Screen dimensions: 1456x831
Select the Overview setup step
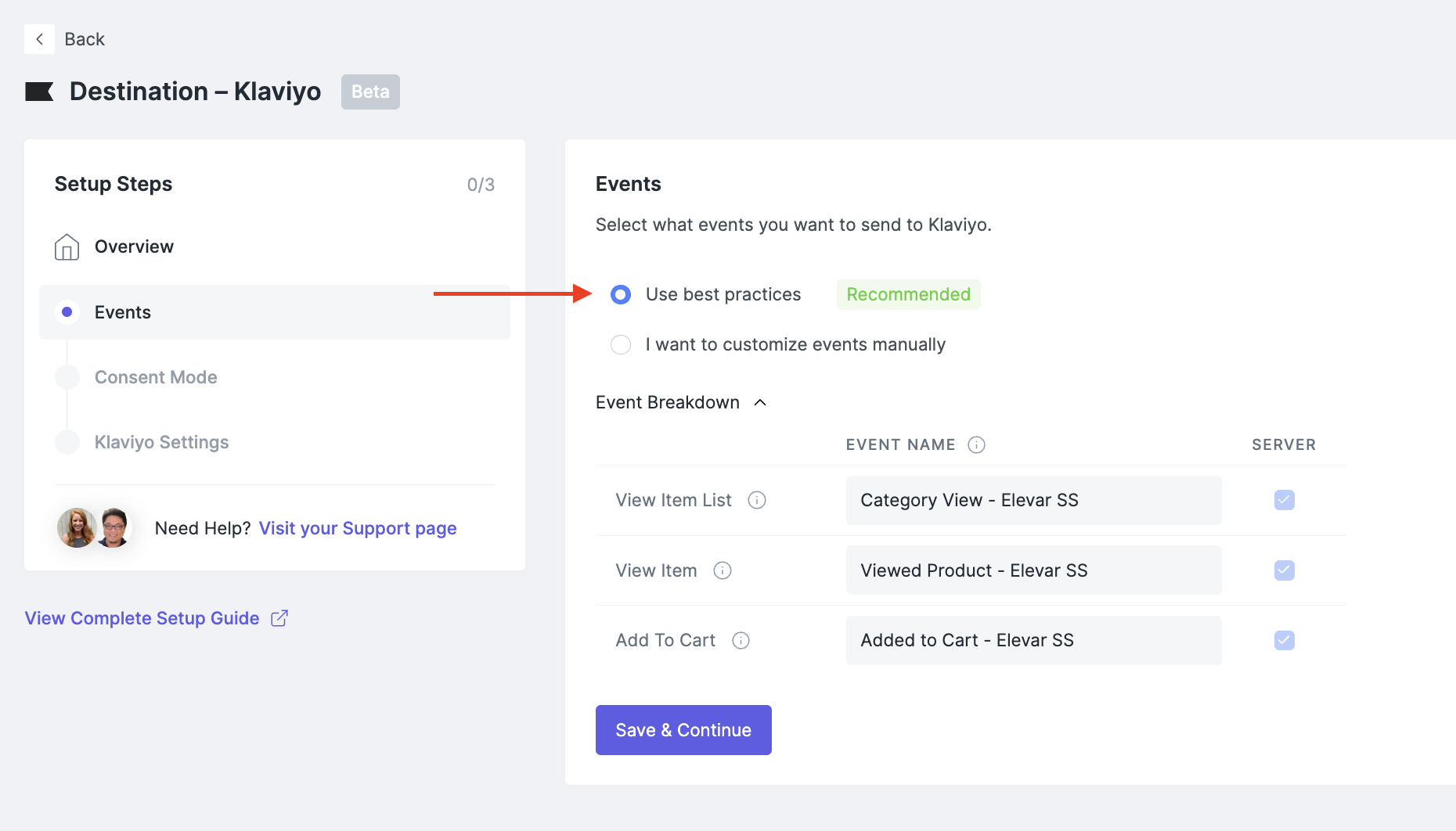tap(134, 246)
